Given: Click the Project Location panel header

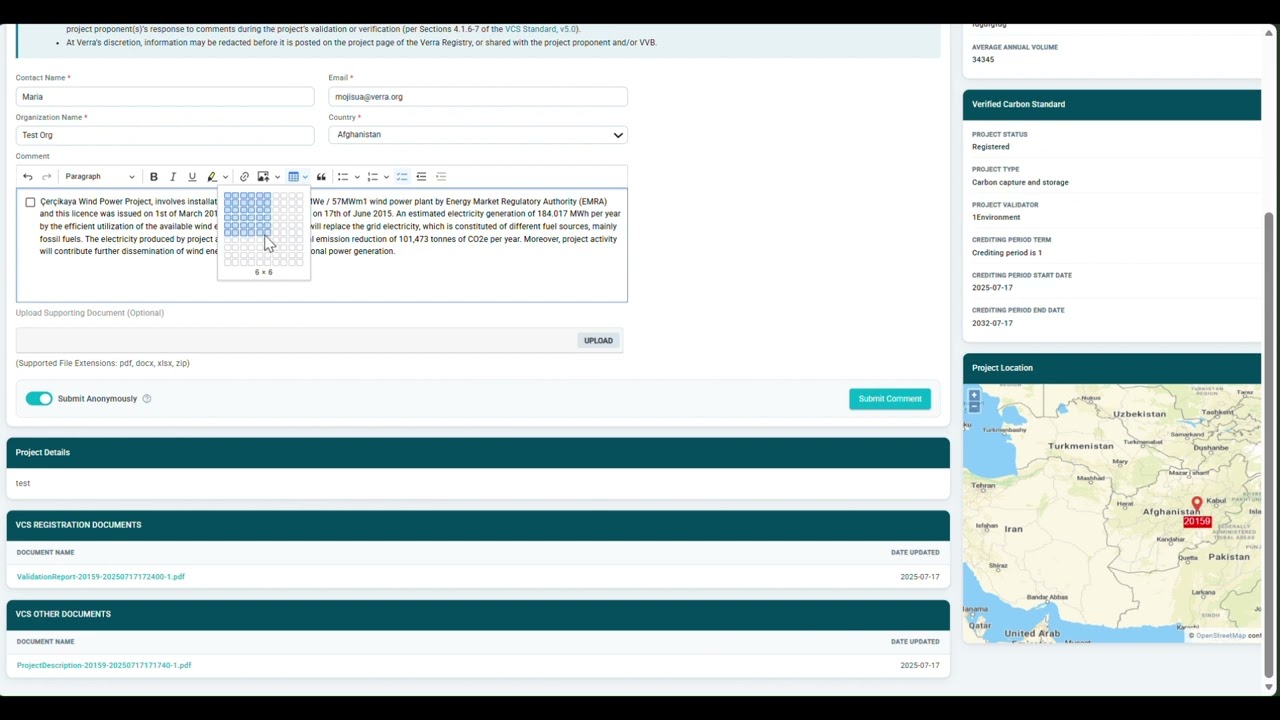Looking at the screenshot, I should tap(1112, 368).
